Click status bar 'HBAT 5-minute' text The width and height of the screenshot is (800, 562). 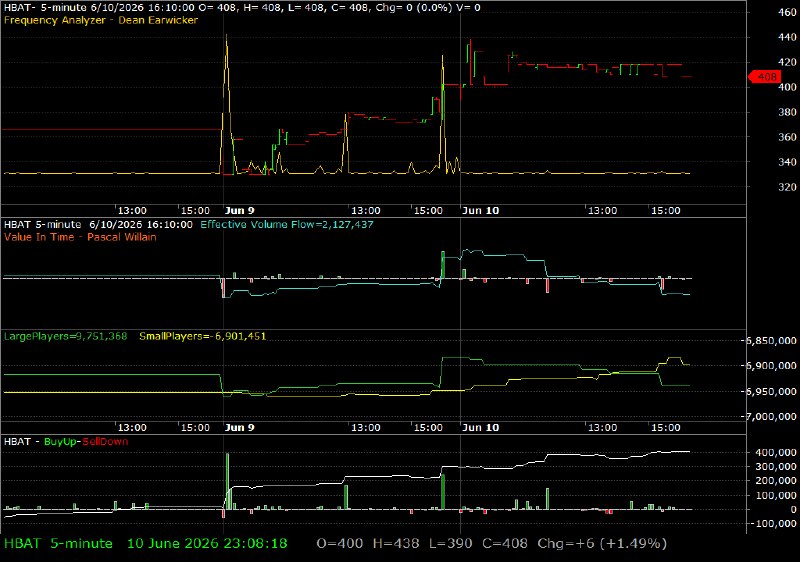58,544
